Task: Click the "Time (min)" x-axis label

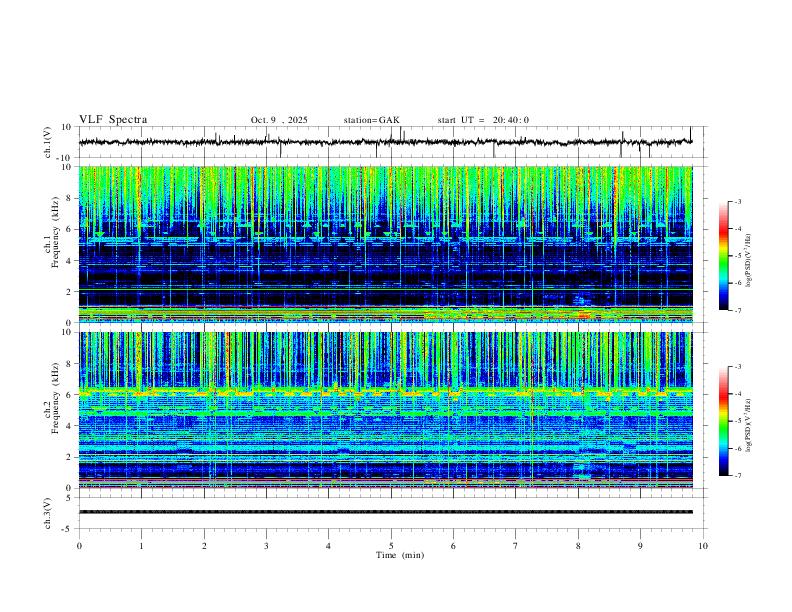Action: [x=400, y=555]
